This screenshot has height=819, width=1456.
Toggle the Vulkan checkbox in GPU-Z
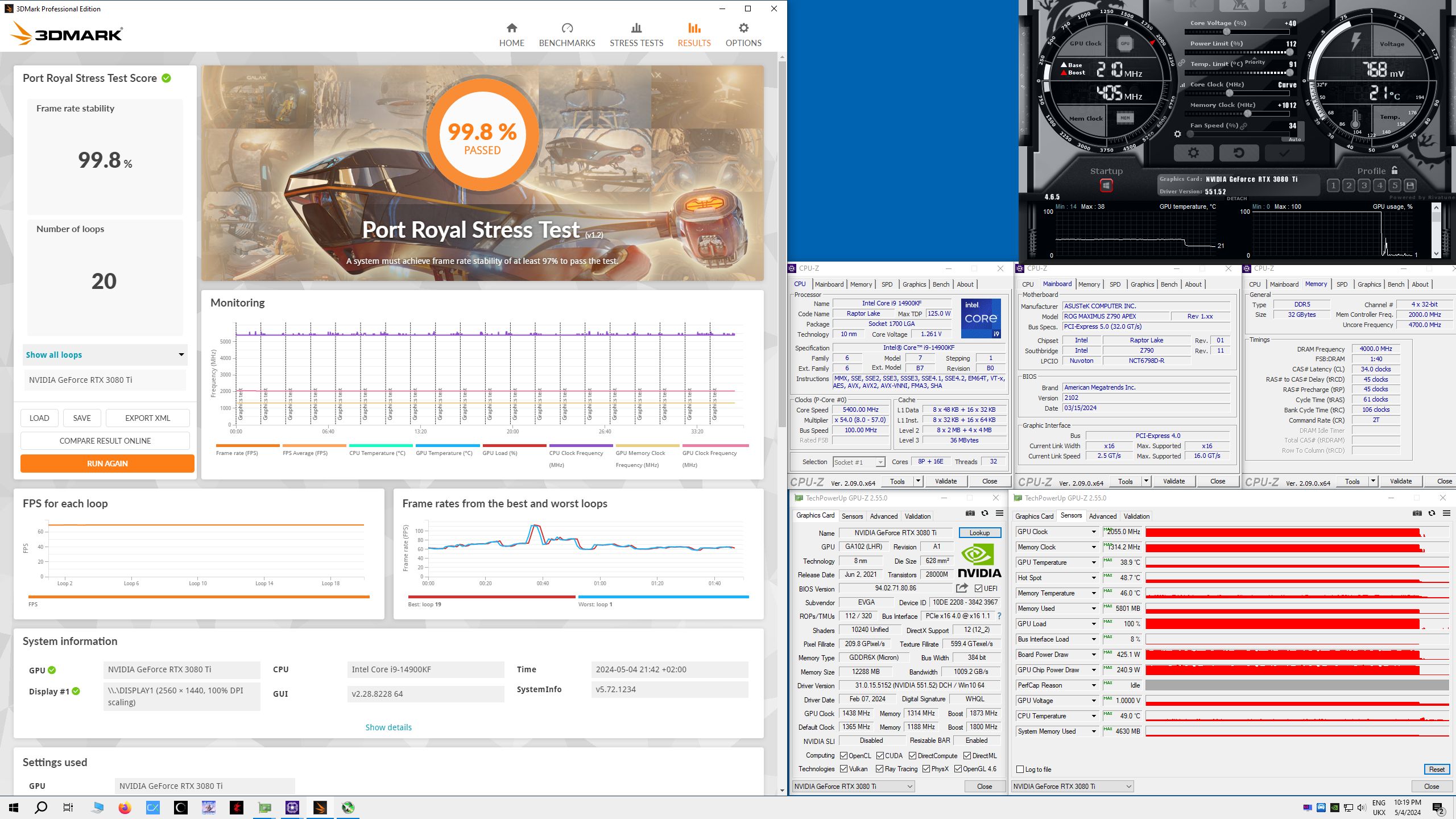pos(843,769)
